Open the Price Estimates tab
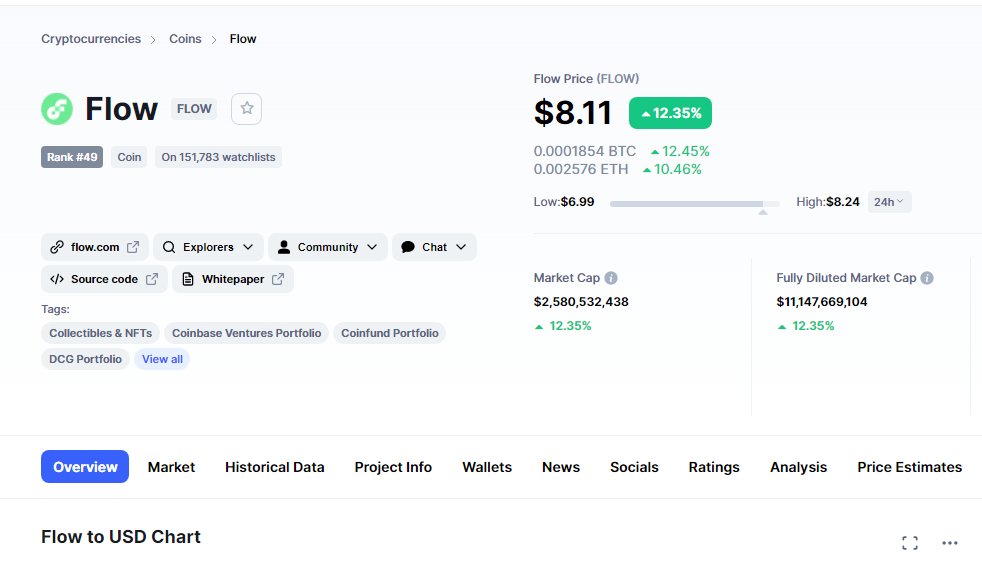This screenshot has height=561, width=982. tap(909, 467)
